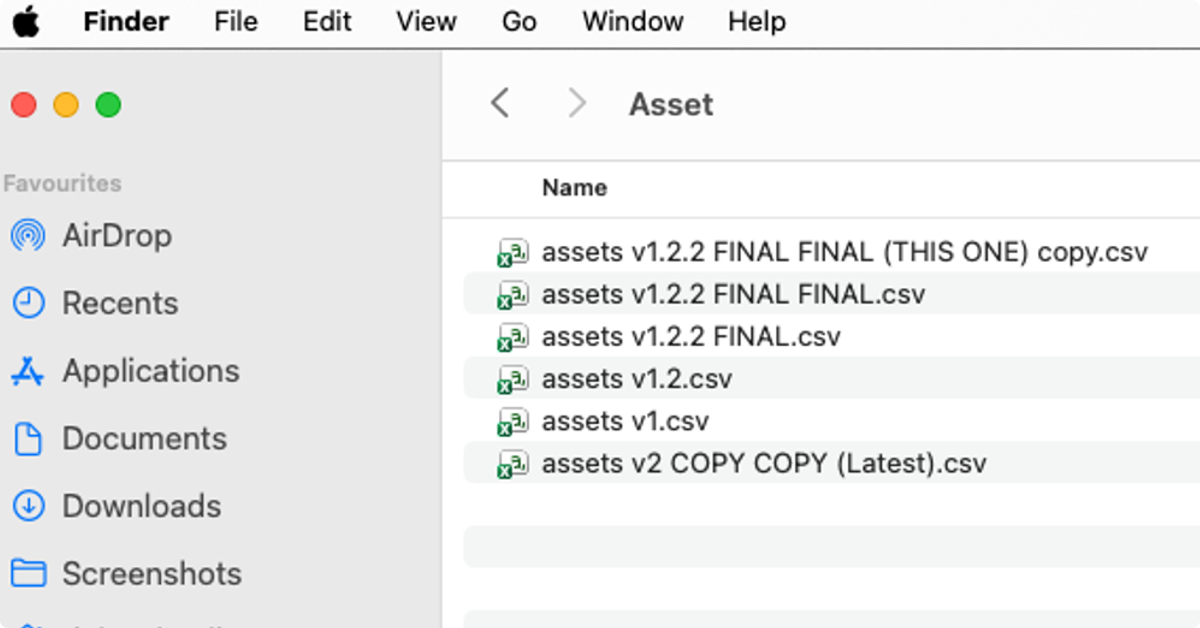Select the Favourites section header
Viewport: 1200px width, 628px height.
[62, 183]
